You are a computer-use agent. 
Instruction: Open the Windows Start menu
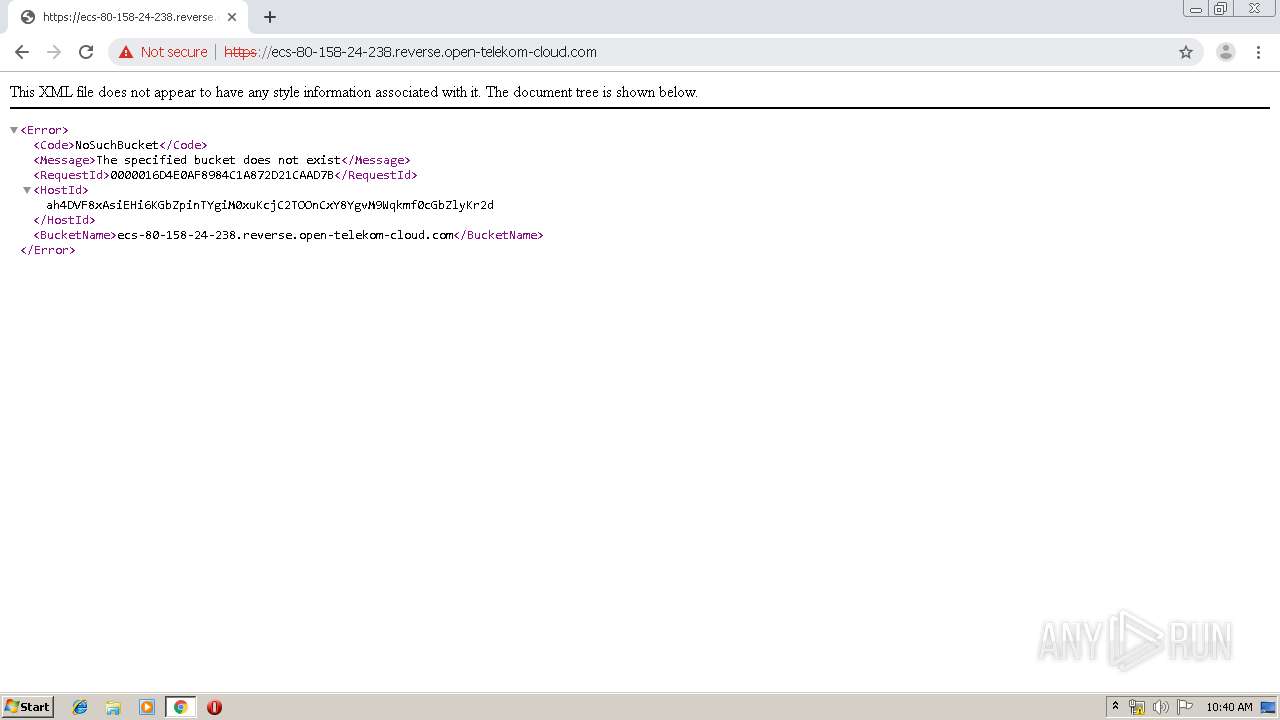(27, 707)
